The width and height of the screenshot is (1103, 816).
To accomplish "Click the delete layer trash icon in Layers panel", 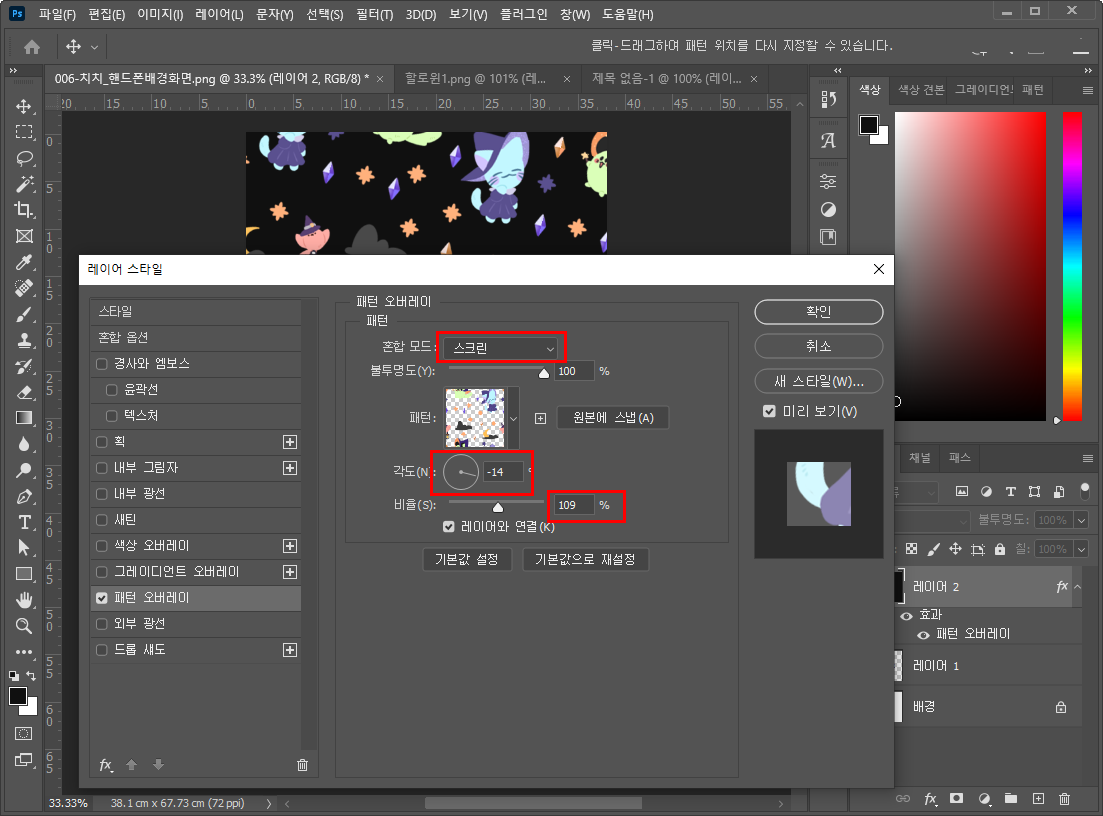I will click(1064, 798).
